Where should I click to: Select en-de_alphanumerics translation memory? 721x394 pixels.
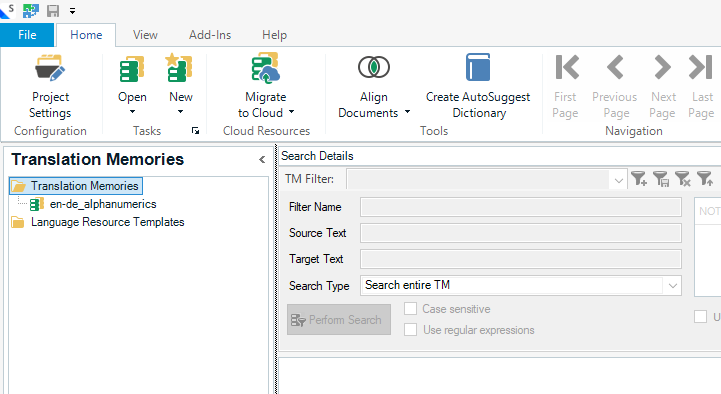(103, 204)
